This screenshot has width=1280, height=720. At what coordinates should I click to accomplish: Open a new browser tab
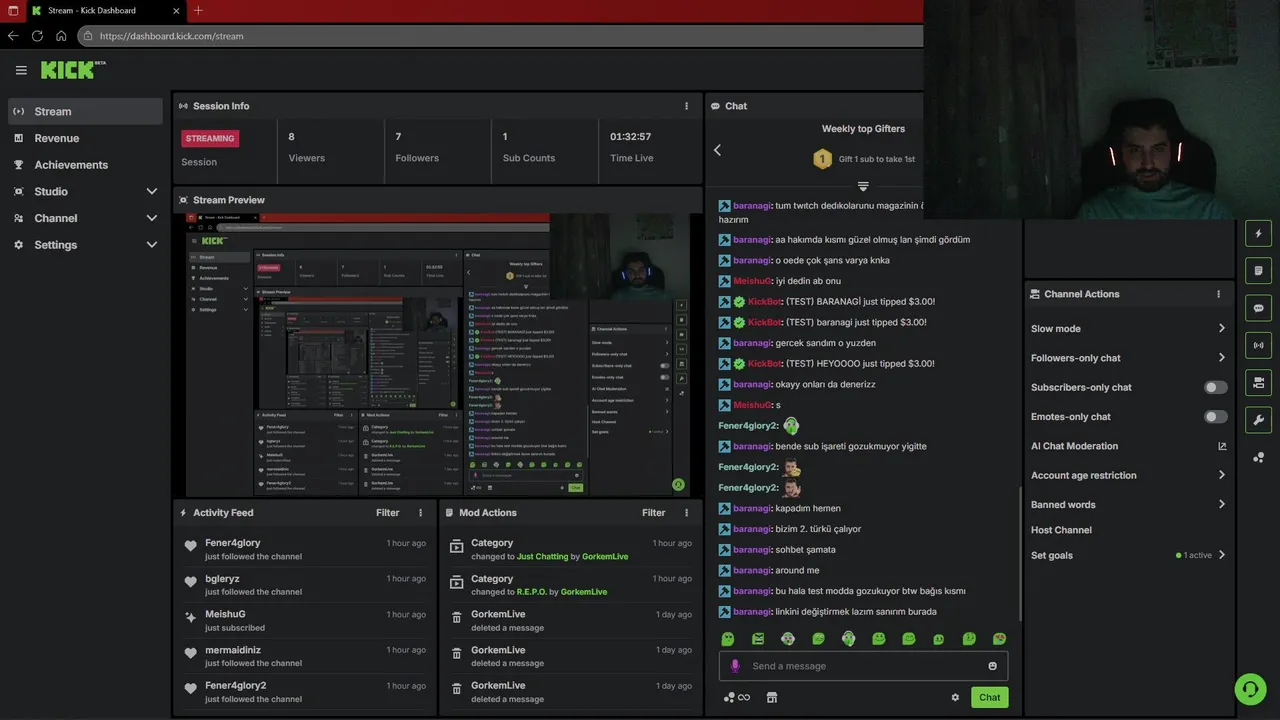pos(198,10)
